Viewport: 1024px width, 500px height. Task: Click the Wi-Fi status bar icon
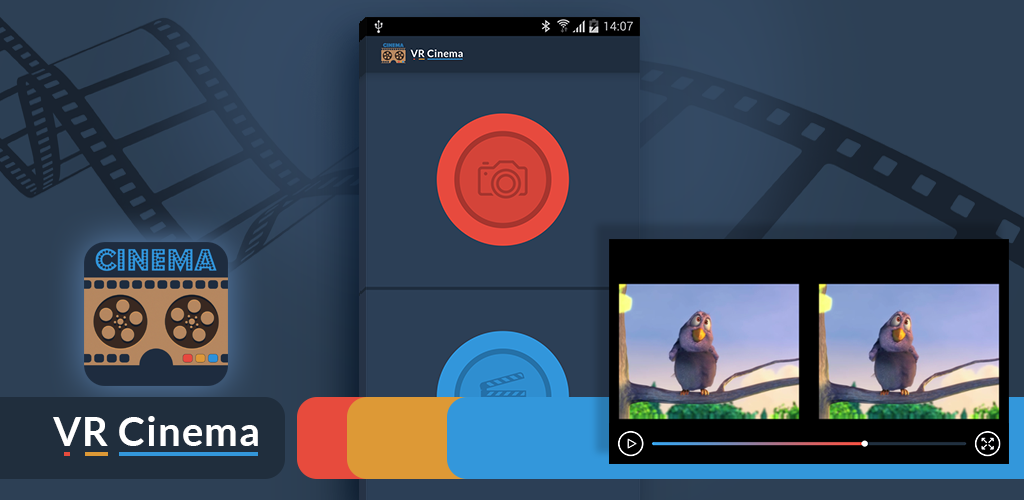[563, 26]
